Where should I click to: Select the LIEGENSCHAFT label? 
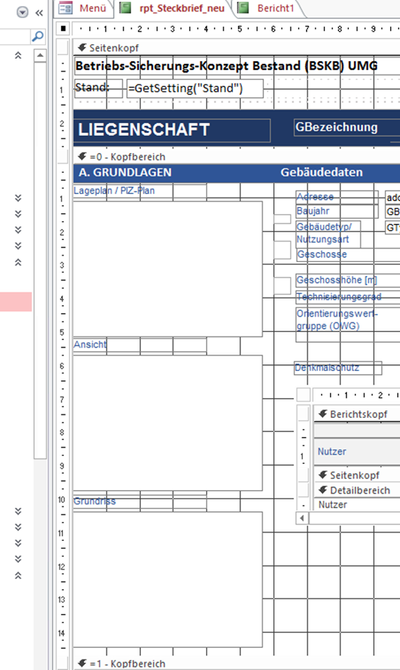pyautogui.click(x=173, y=130)
